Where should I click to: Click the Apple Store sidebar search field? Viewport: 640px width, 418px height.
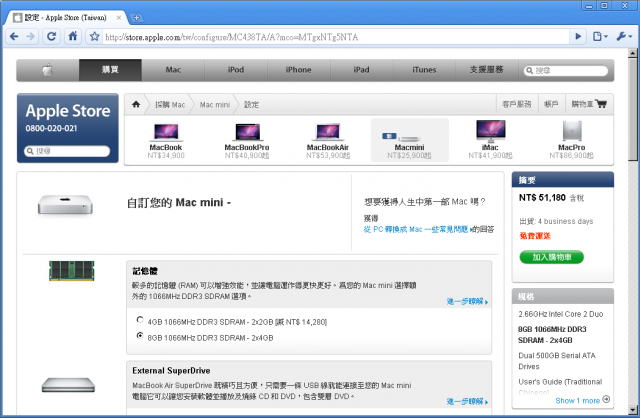[x=67, y=151]
